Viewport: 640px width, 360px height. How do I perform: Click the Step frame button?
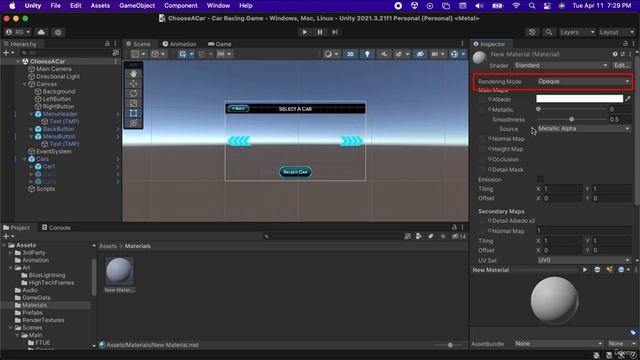coord(335,32)
